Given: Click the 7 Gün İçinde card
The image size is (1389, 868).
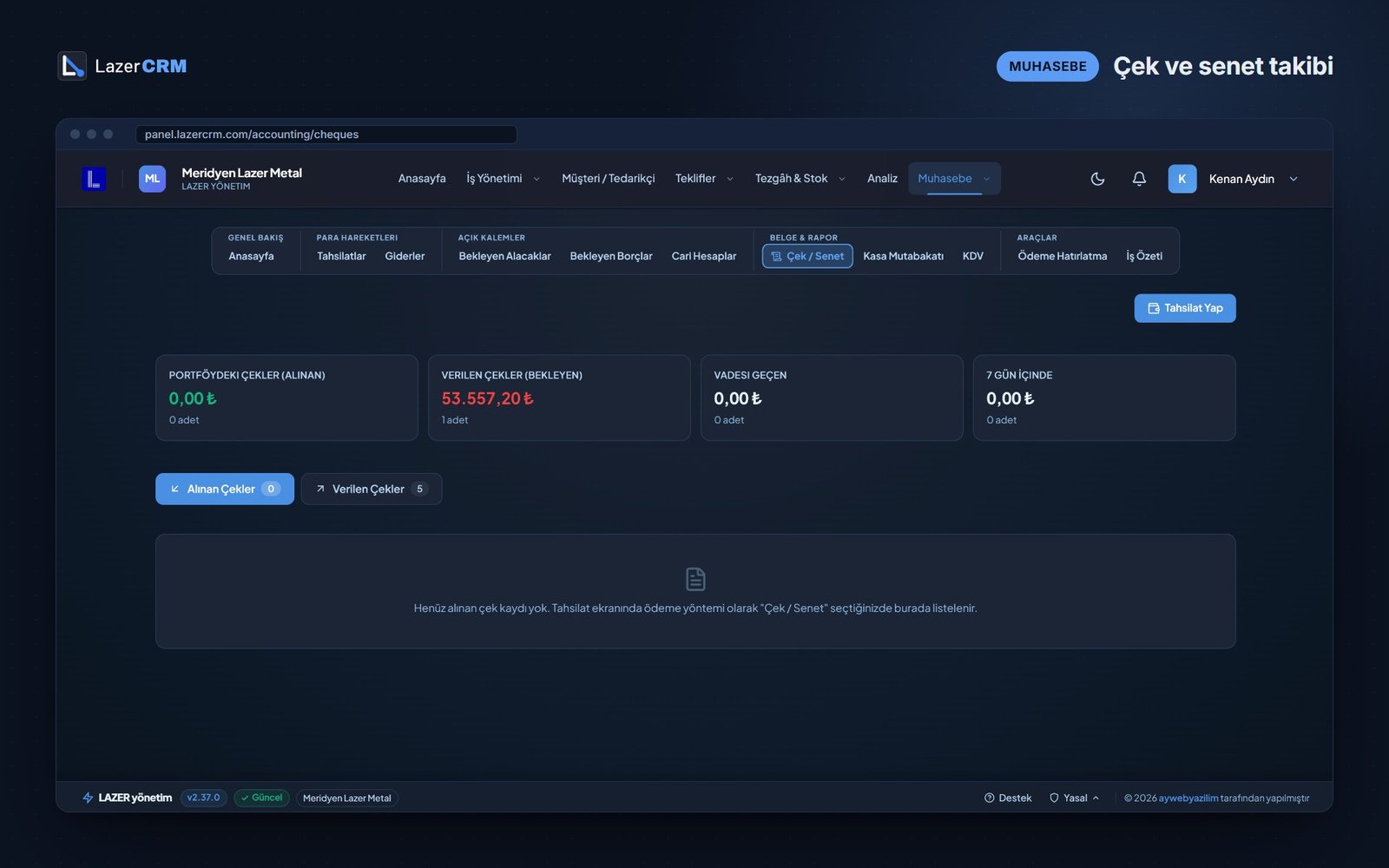Looking at the screenshot, I should 1104,398.
